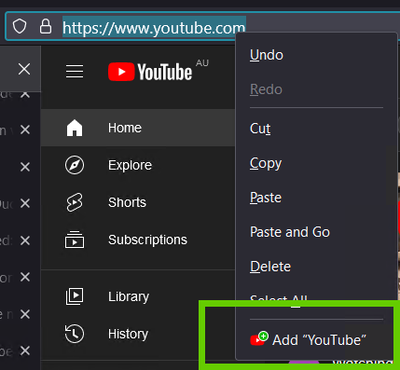Close the tab beside the Explore row

(25, 167)
